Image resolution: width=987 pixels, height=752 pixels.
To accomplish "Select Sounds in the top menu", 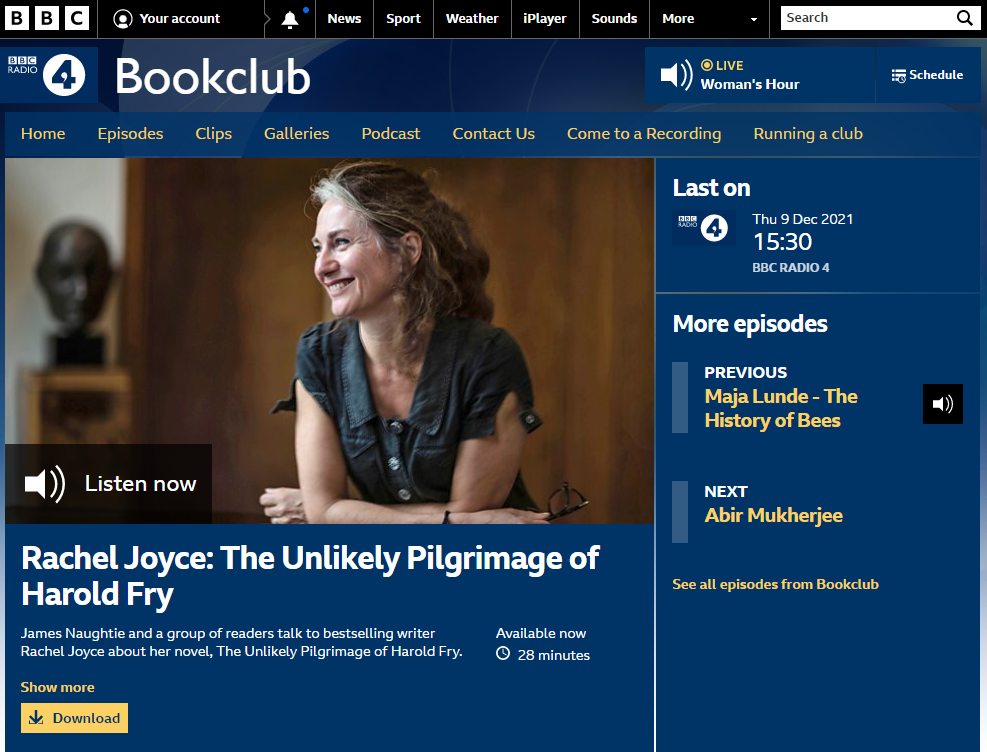I will pyautogui.click(x=614, y=19).
